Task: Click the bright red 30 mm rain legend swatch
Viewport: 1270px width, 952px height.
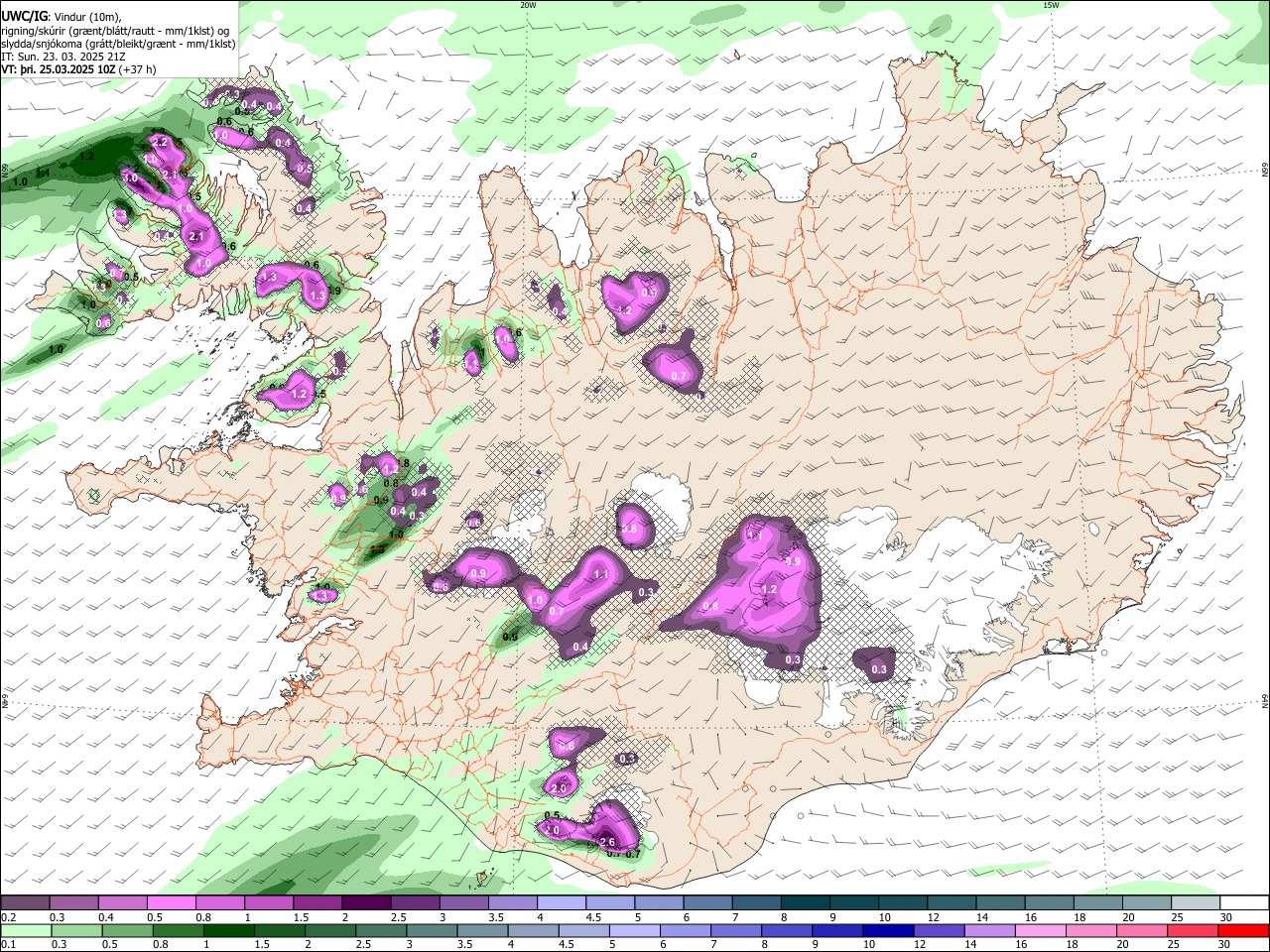Action: point(1243,930)
